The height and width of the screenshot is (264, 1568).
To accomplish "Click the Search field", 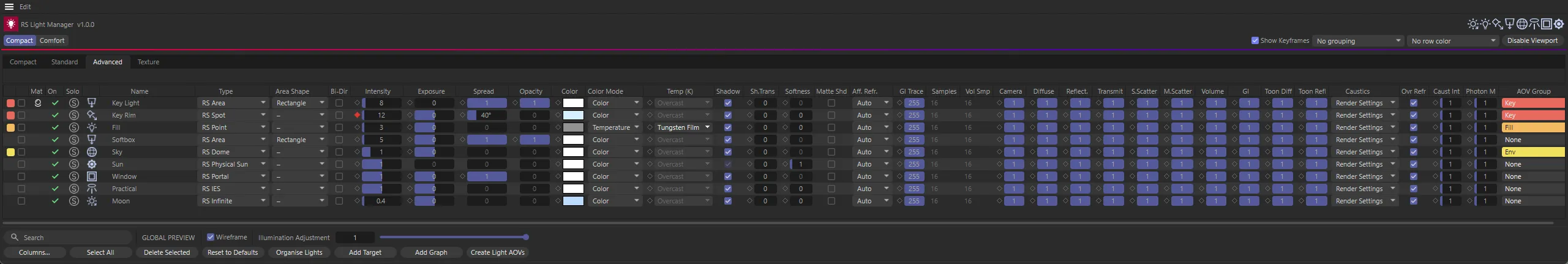I will point(69,237).
